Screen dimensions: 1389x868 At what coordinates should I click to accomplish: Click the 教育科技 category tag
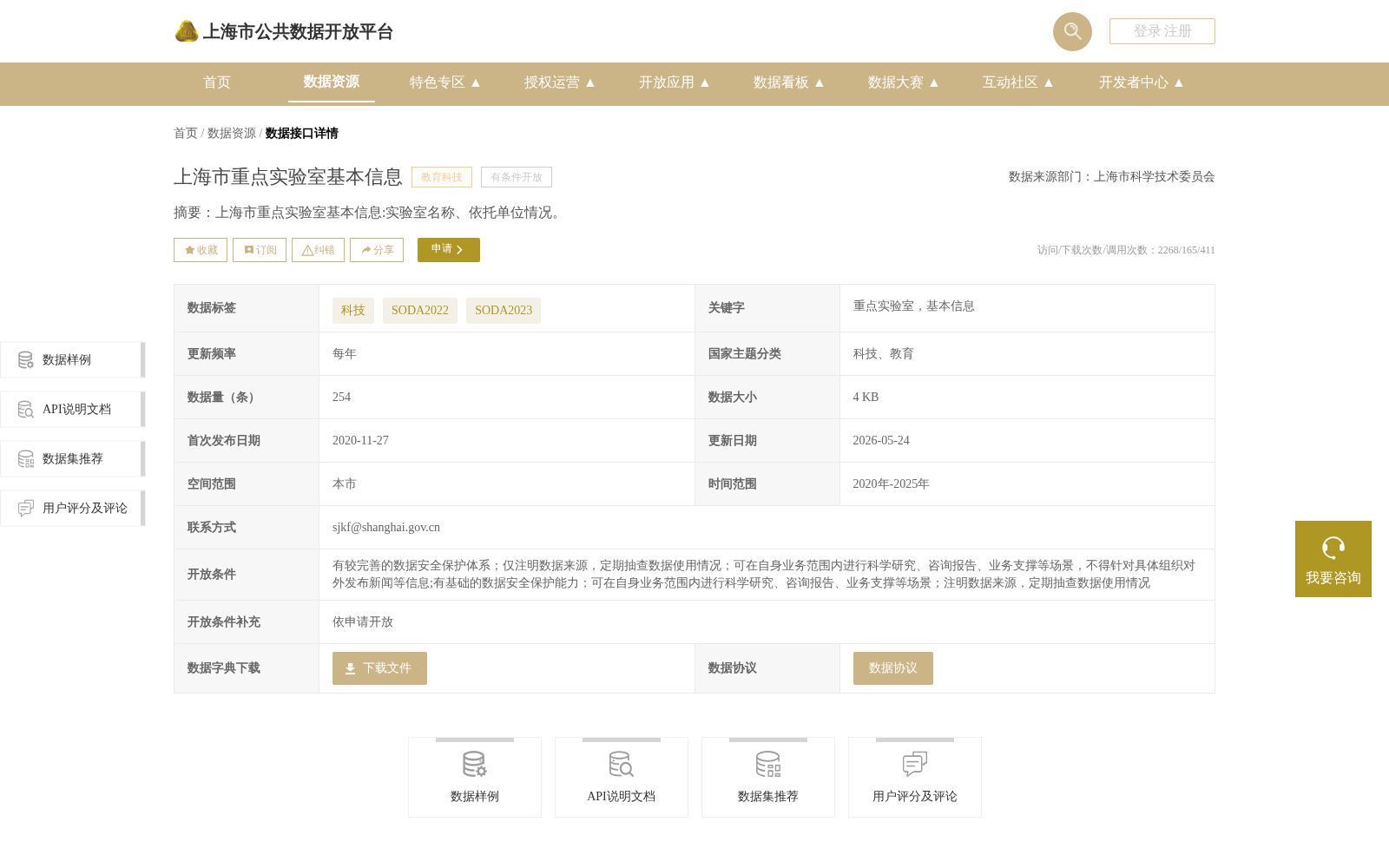(x=442, y=177)
